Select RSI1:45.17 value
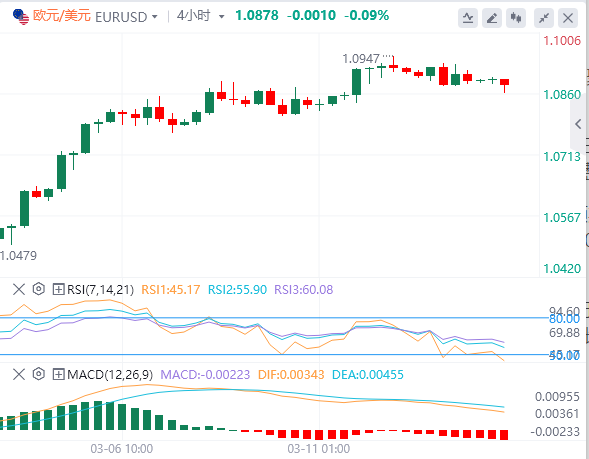The width and height of the screenshot is (589, 459). [x=171, y=290]
